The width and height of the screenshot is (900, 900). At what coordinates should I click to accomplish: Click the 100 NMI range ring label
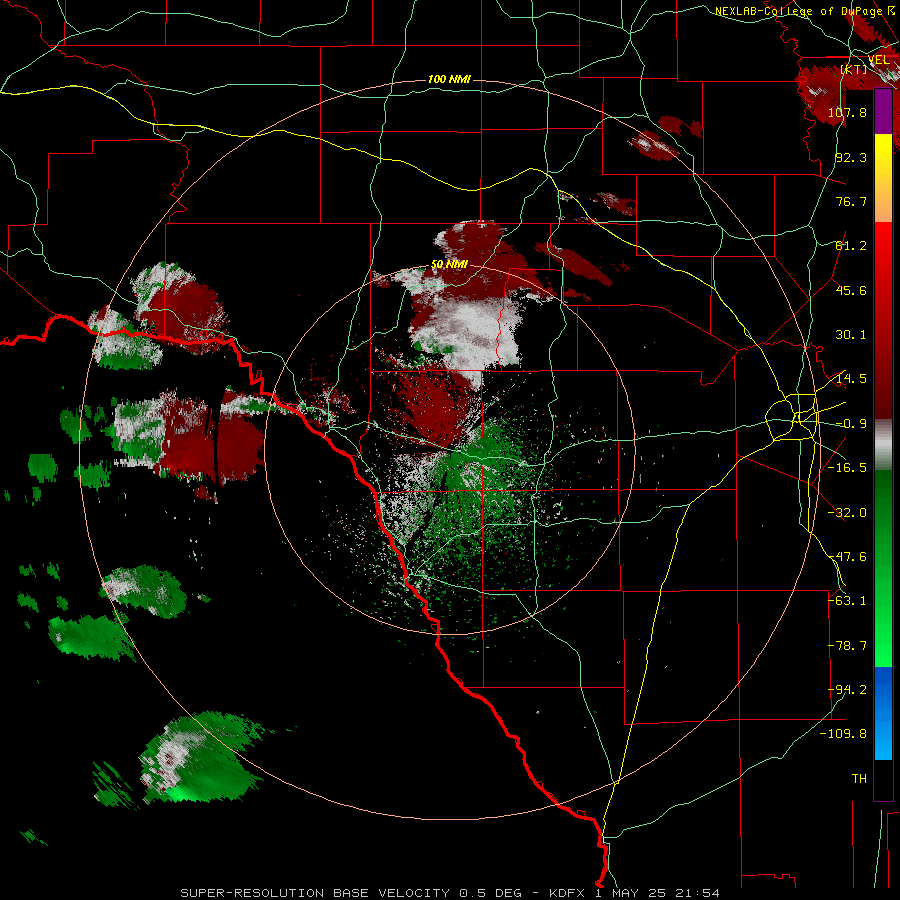pos(449,79)
